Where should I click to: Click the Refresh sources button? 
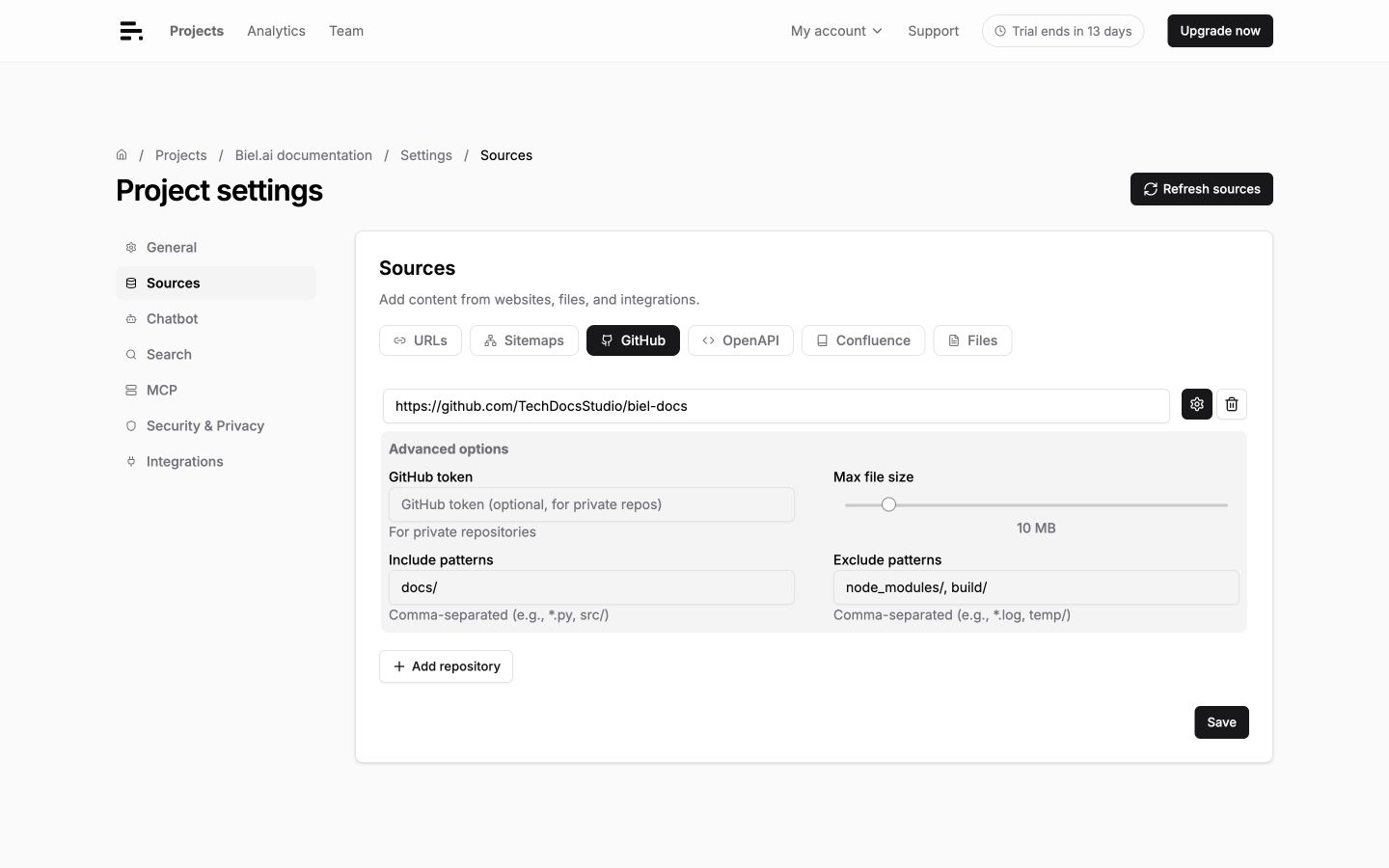(1202, 189)
